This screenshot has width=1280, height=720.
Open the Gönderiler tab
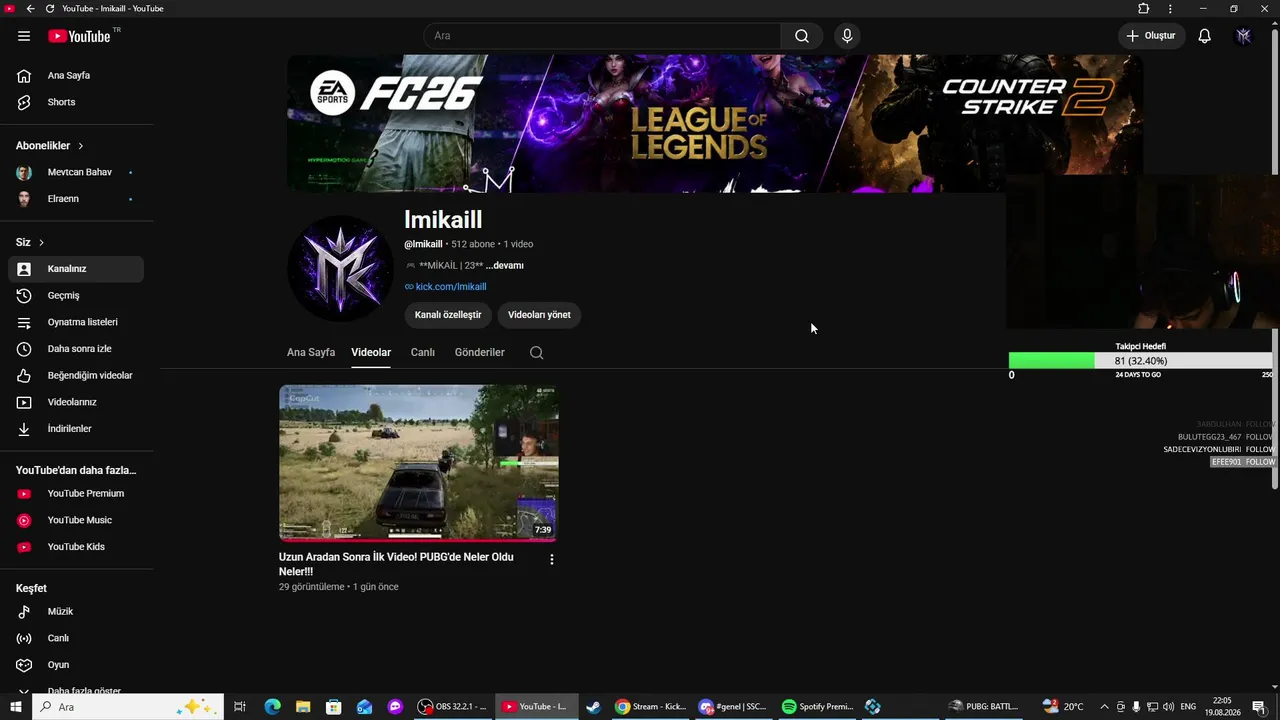point(480,353)
